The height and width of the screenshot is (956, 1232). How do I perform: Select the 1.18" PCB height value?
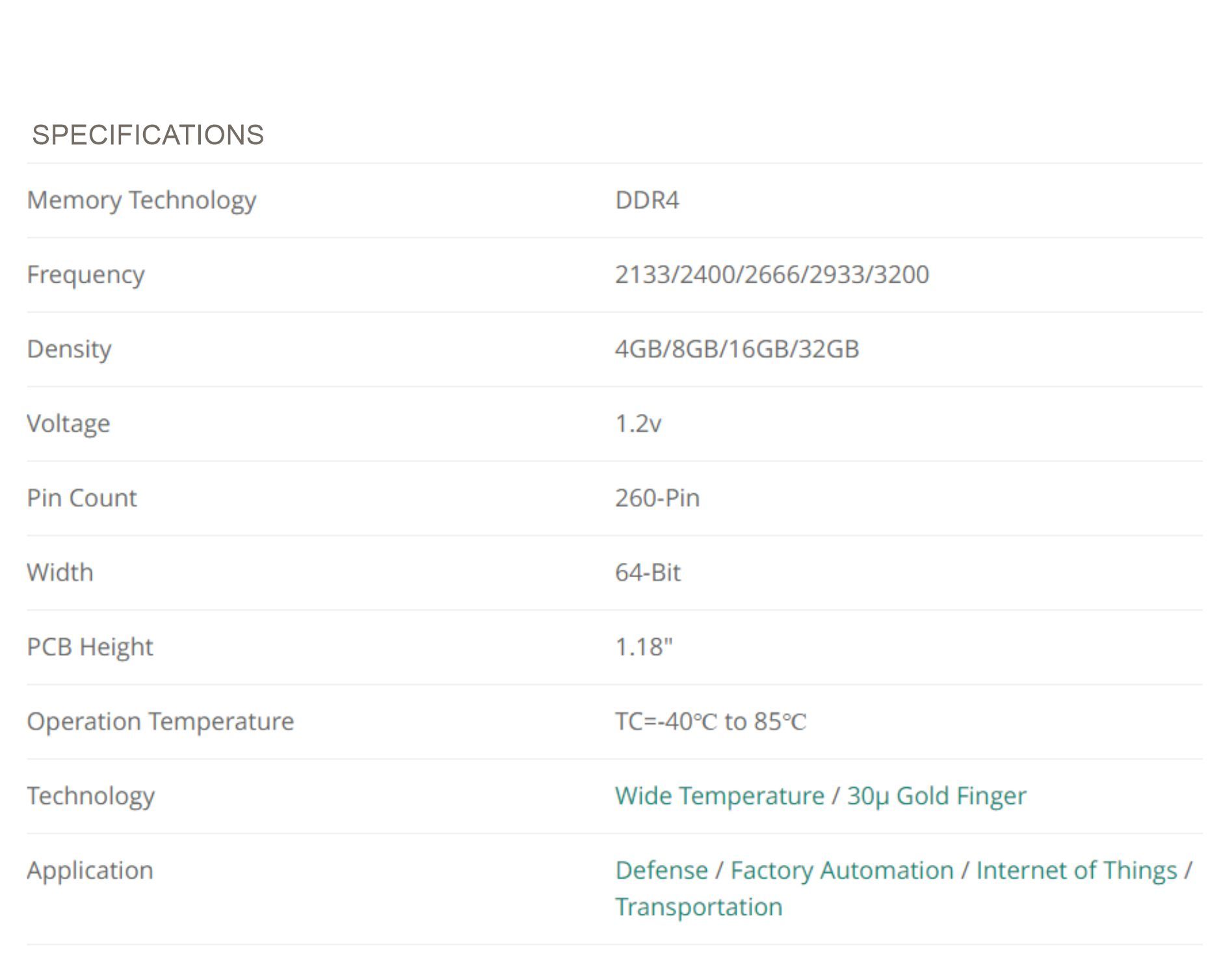(644, 647)
